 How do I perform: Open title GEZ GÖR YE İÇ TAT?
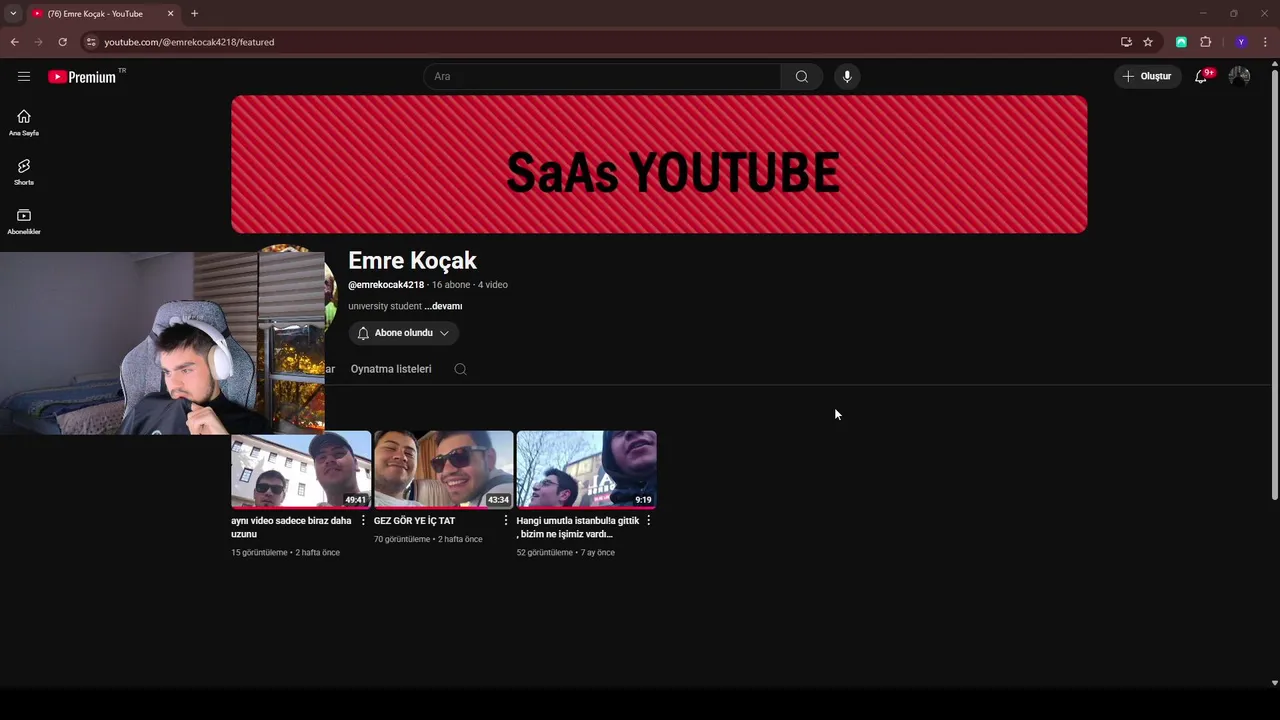(x=414, y=520)
